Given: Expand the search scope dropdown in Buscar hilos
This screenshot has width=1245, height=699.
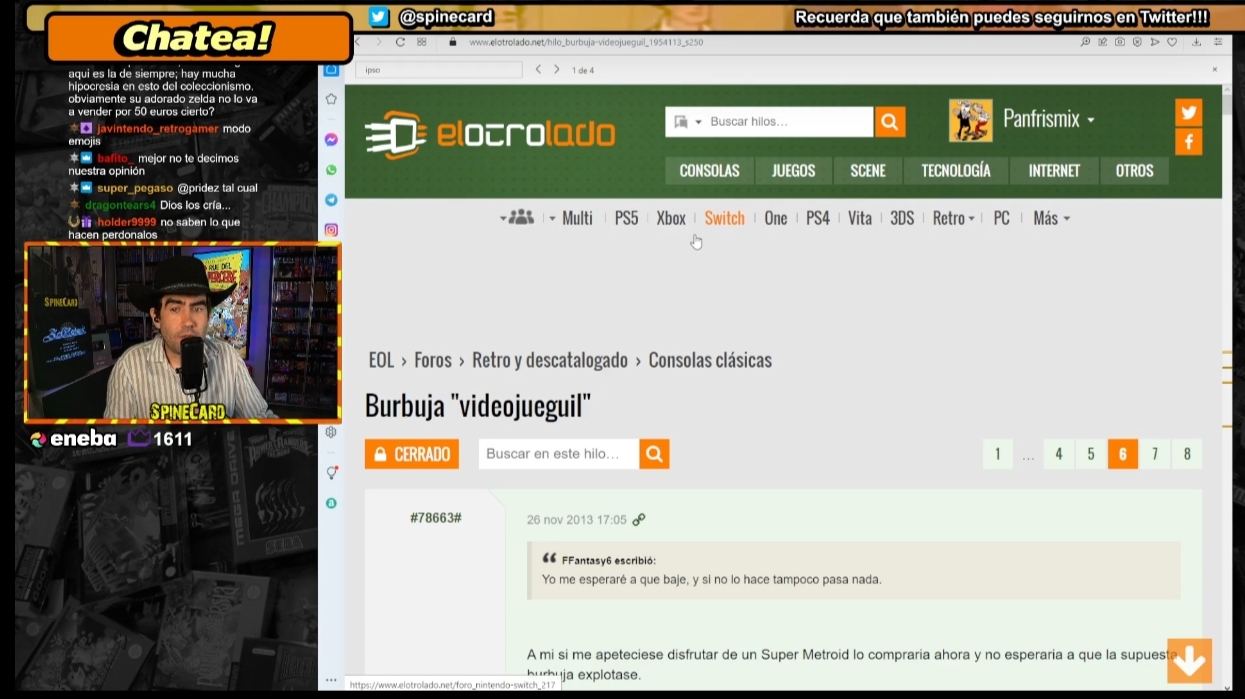Looking at the screenshot, I should click(688, 122).
